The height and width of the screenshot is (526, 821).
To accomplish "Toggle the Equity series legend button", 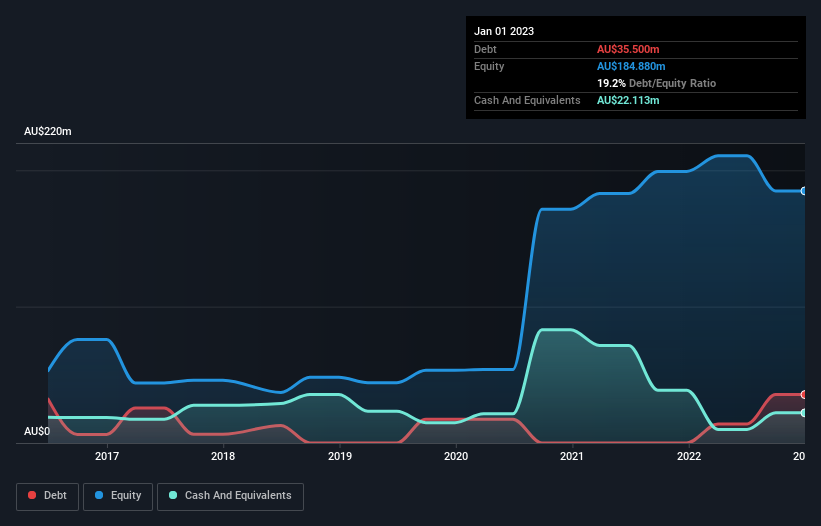I will 118,496.
